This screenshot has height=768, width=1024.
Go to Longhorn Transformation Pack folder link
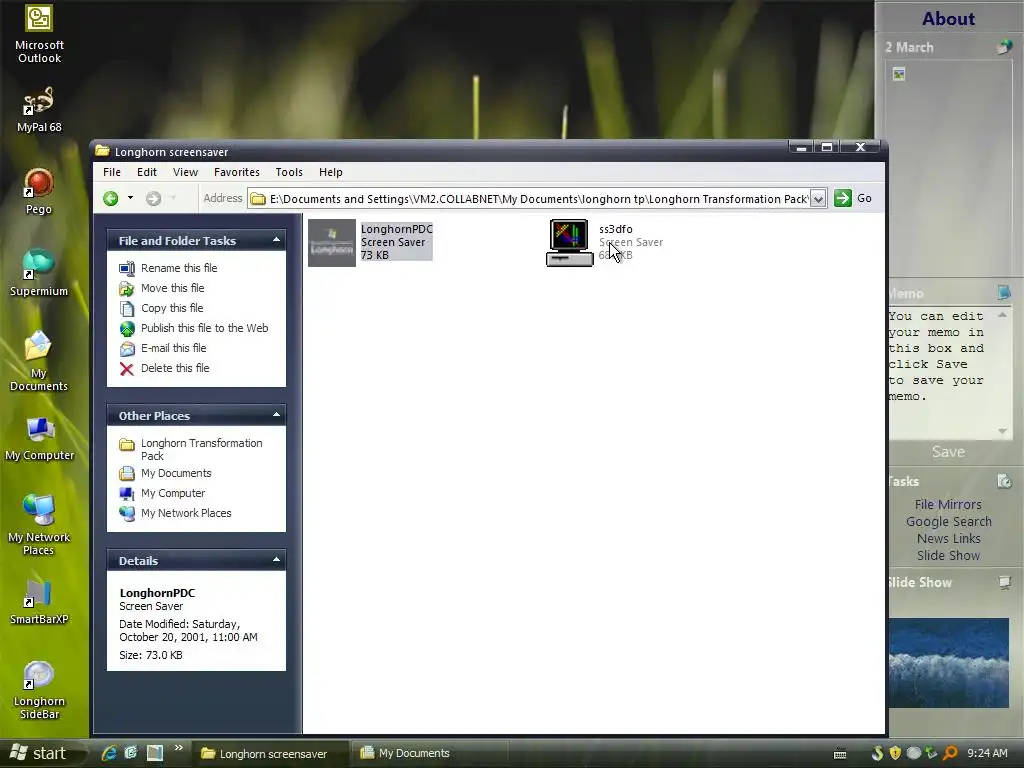click(201, 449)
